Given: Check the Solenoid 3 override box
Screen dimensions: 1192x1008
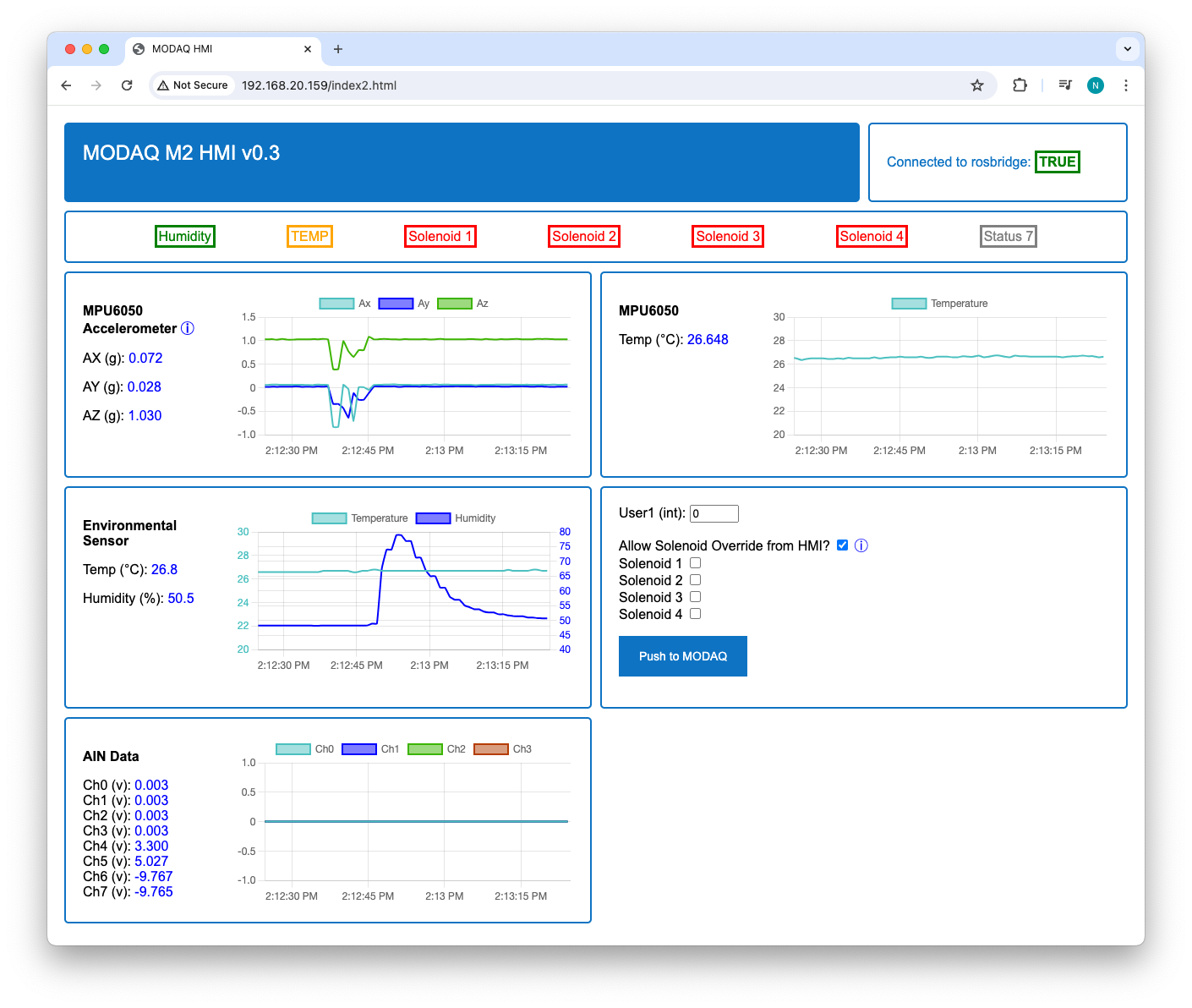Looking at the screenshot, I should pos(695,597).
